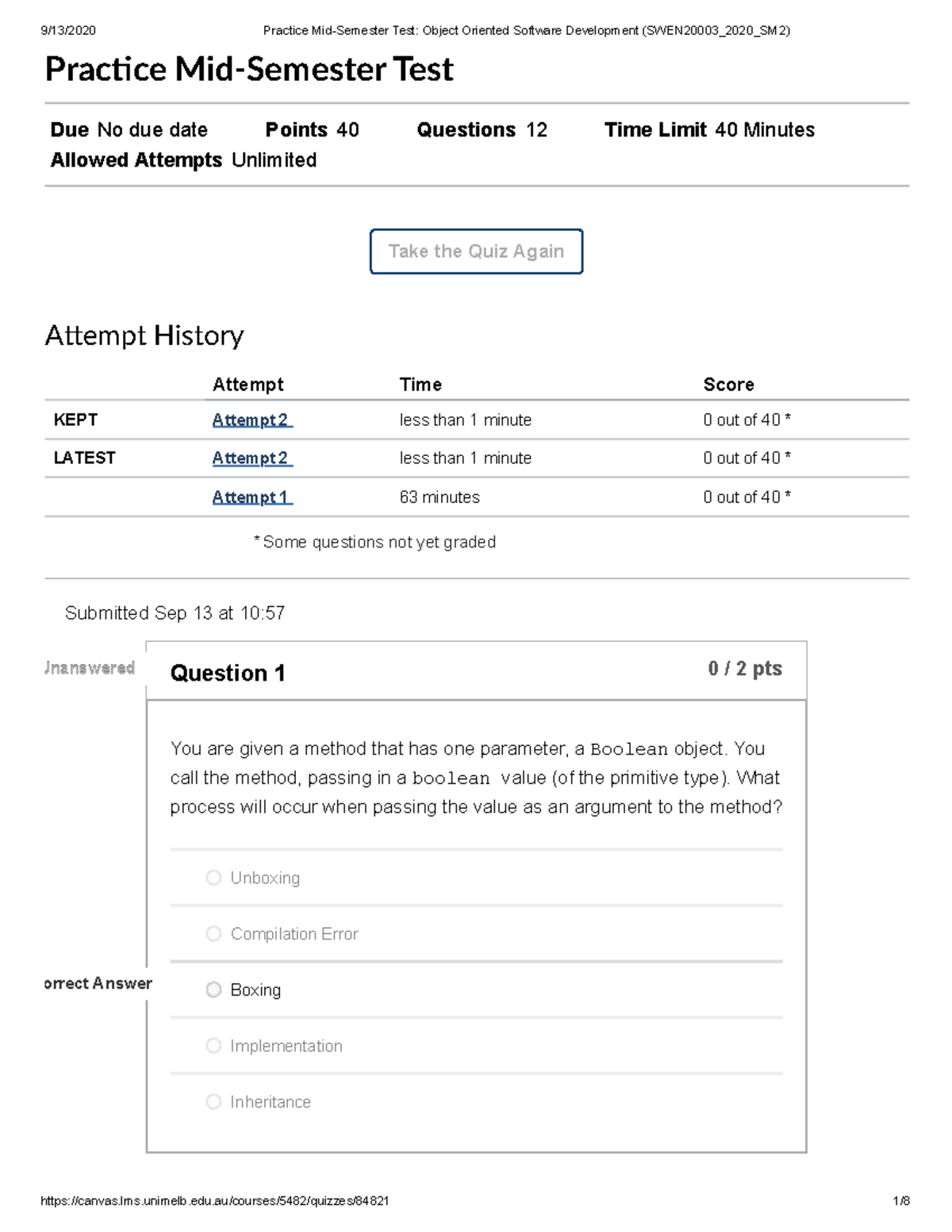Click the Question 1 heading
This screenshot has height=1232, width=952.
228,674
